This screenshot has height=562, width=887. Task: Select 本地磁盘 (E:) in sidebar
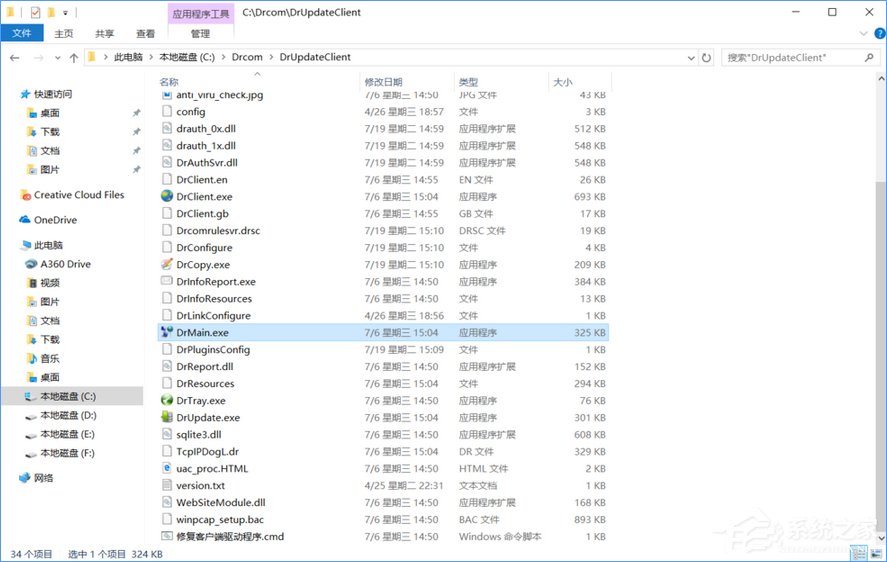coord(68,434)
